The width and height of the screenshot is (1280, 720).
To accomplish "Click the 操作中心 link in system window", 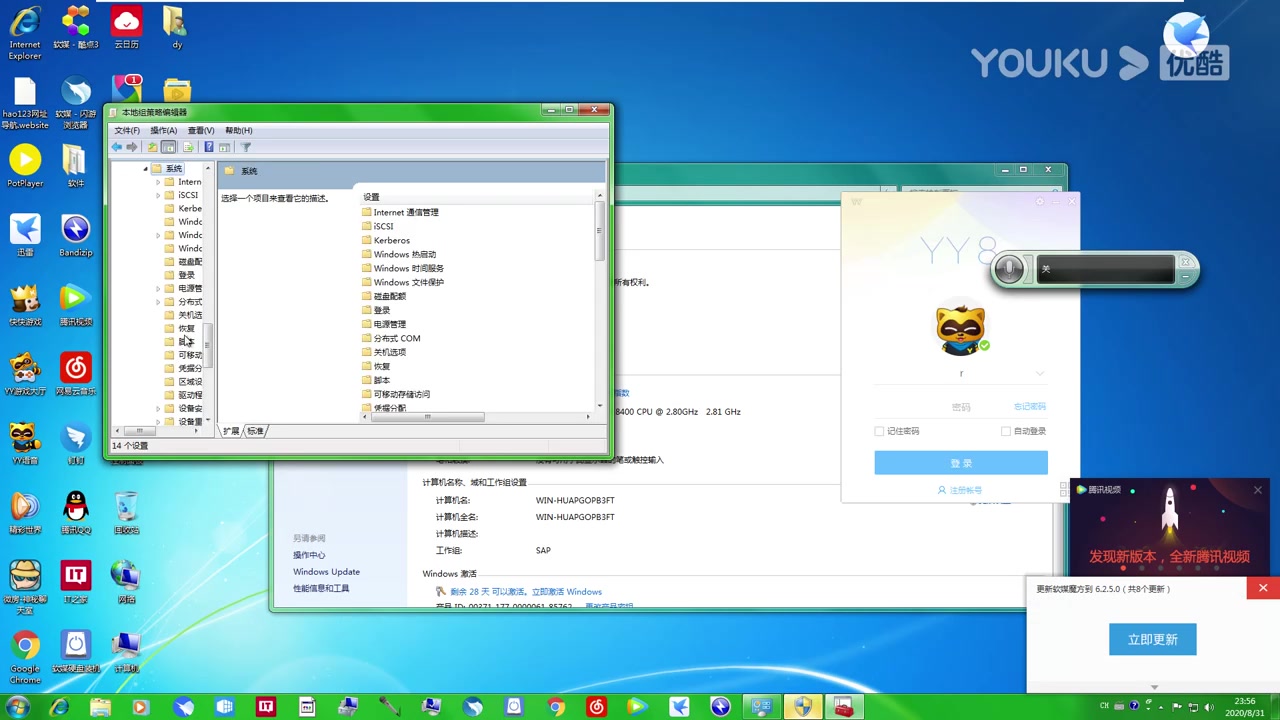I will pos(309,555).
